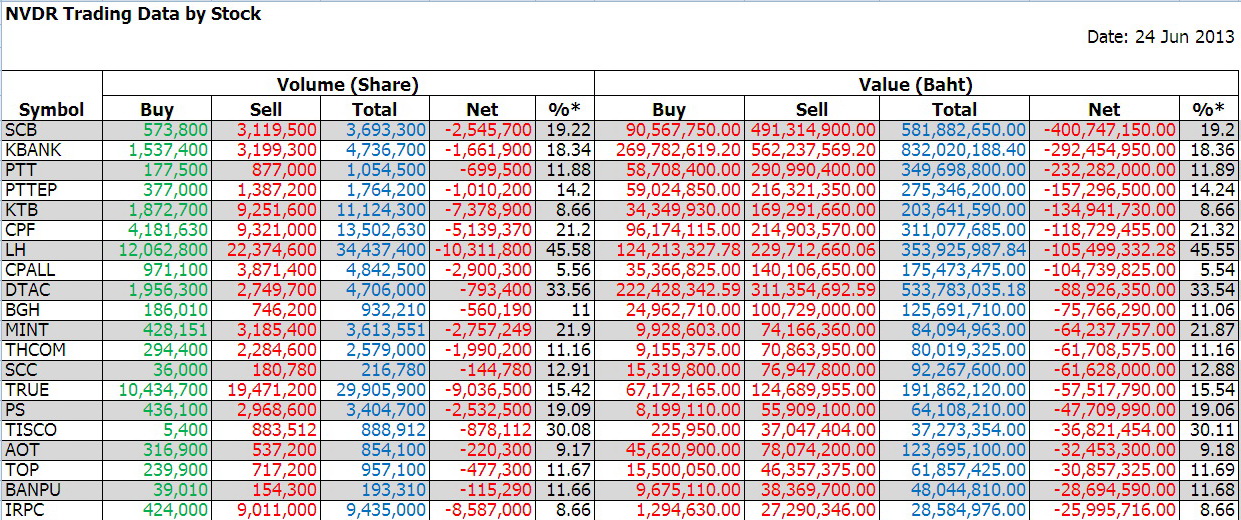Click the Volume (Share) group header
This screenshot has width=1241, height=520.
point(347,85)
